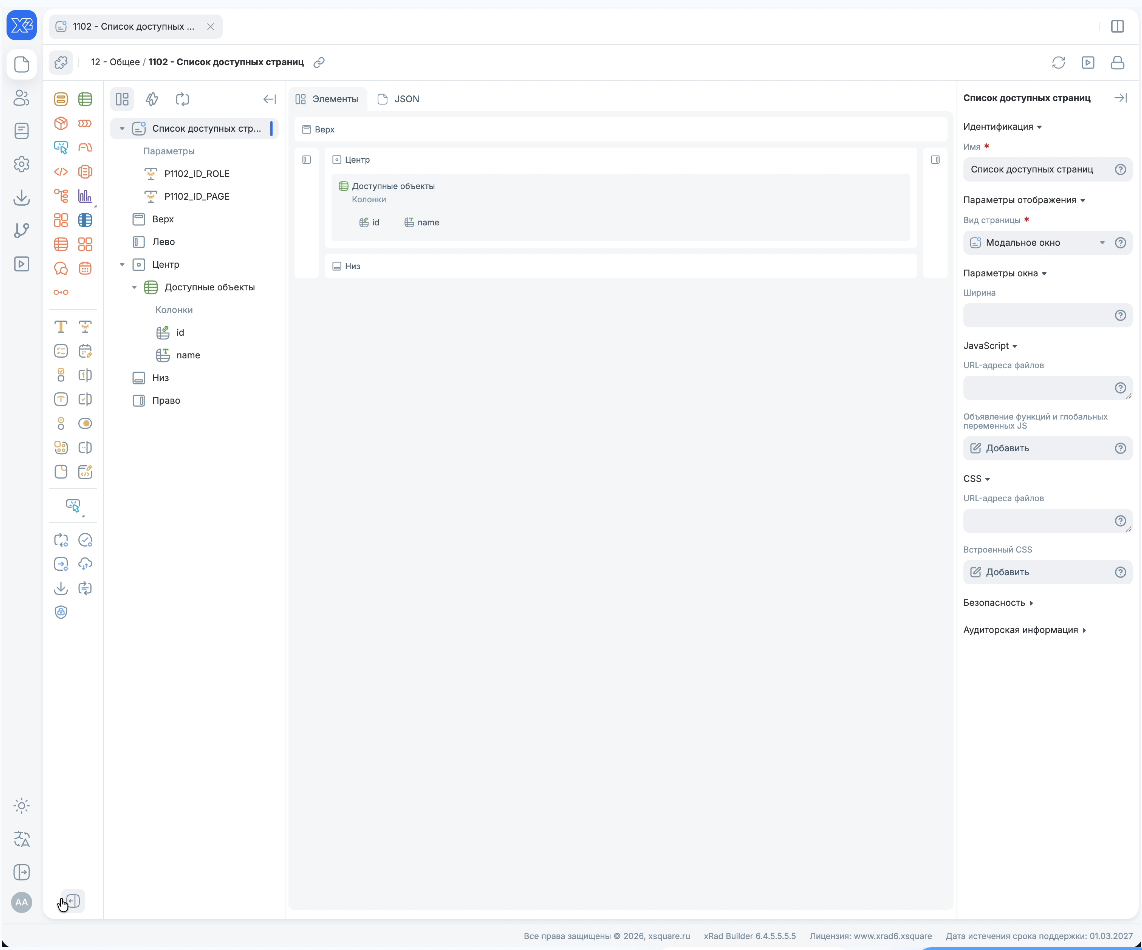Open the users section in left sidebar
The width and height of the screenshot is (1142, 950).
tap(22, 98)
